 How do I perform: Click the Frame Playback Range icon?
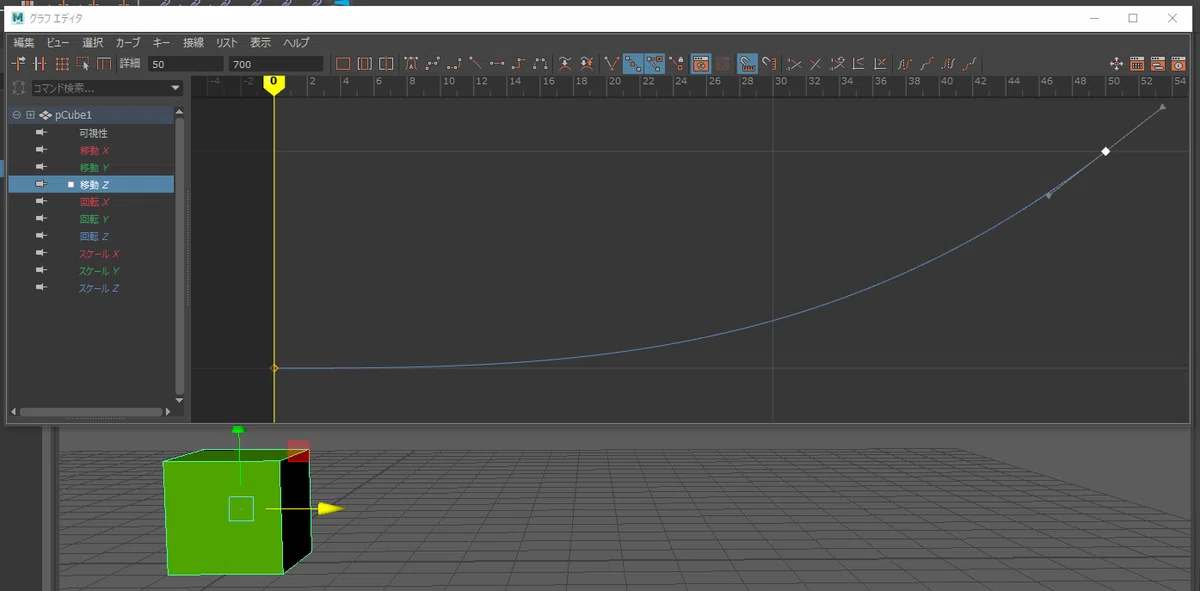pos(365,63)
